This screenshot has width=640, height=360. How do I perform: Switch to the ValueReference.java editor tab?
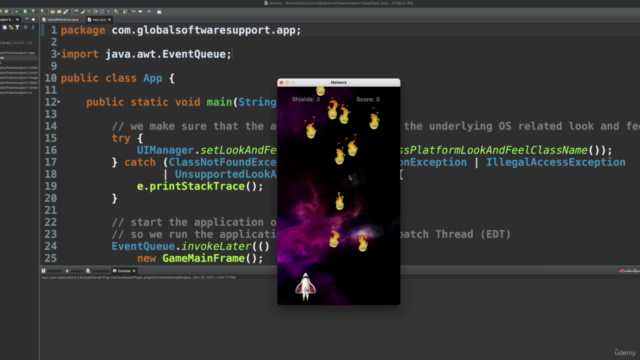60,20
